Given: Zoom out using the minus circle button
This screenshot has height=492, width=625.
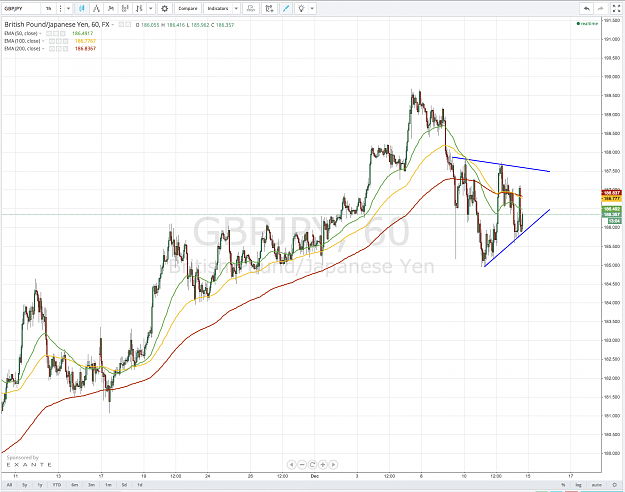Looking at the screenshot, I should click(302, 464).
